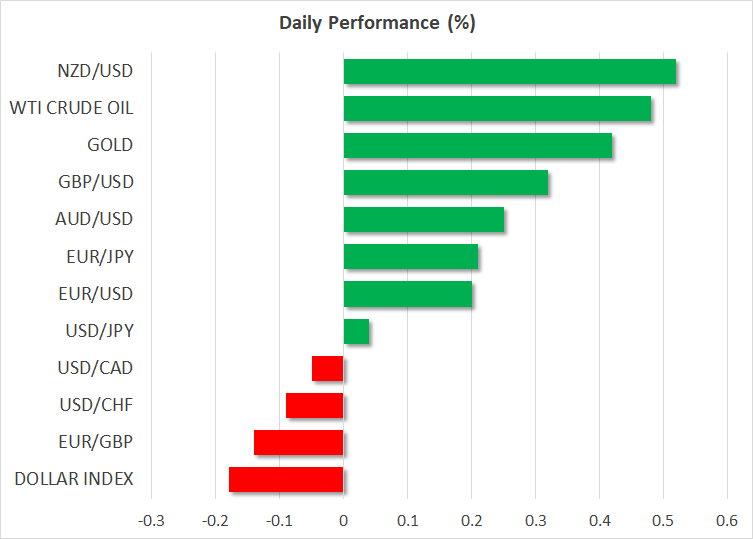
Task: Click the red EUR/GBP bar
Action: pyautogui.click(x=299, y=442)
